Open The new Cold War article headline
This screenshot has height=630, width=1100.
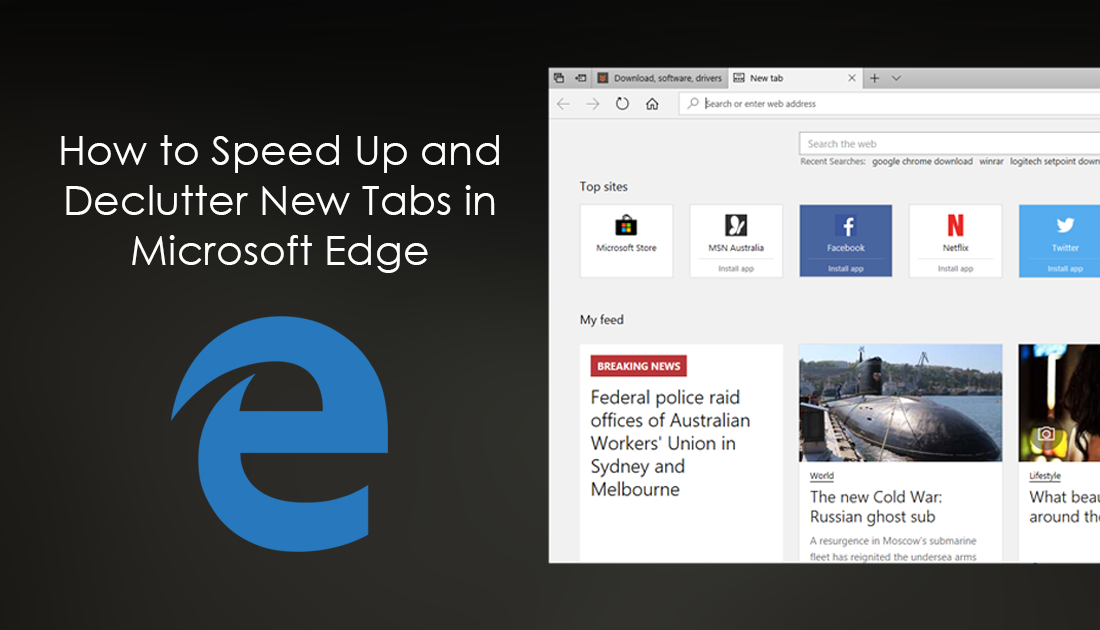coord(876,507)
